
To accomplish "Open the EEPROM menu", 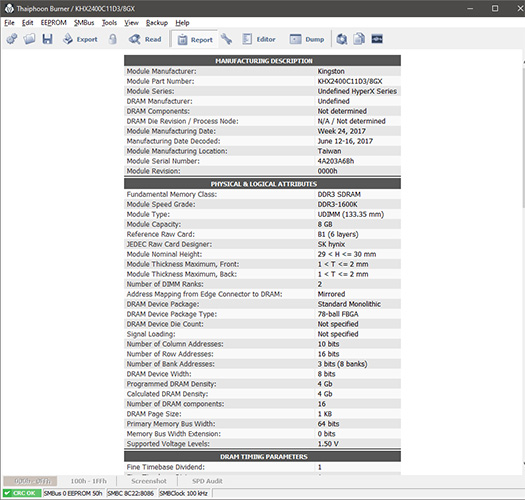I will coord(54,23).
